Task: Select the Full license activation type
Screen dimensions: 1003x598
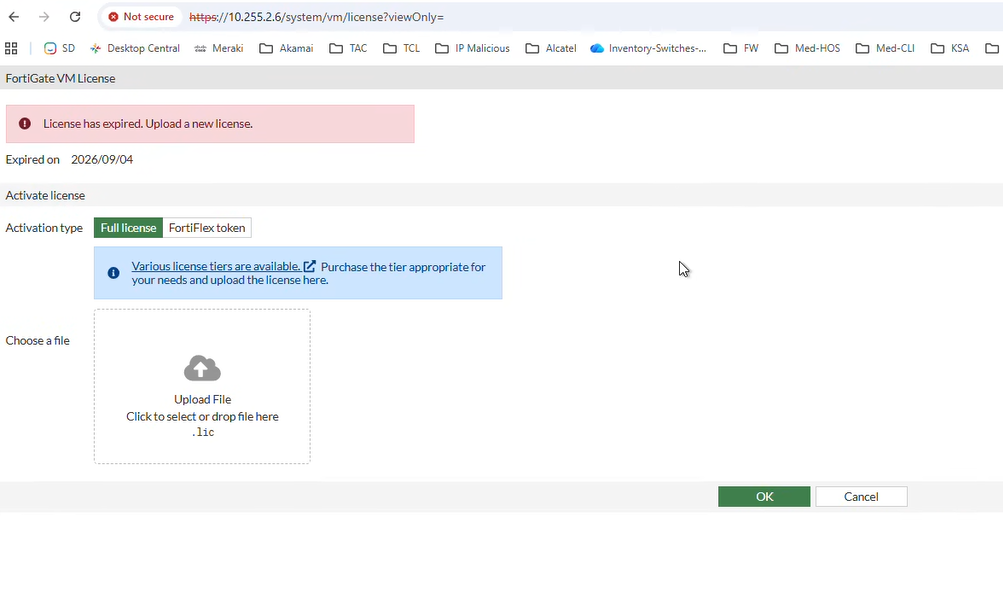Action: point(128,228)
